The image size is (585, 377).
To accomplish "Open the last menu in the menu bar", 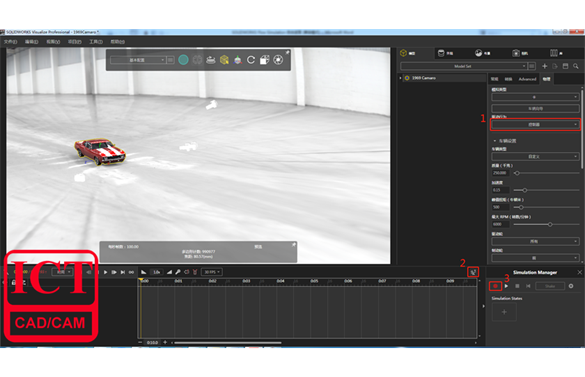I will (x=118, y=42).
